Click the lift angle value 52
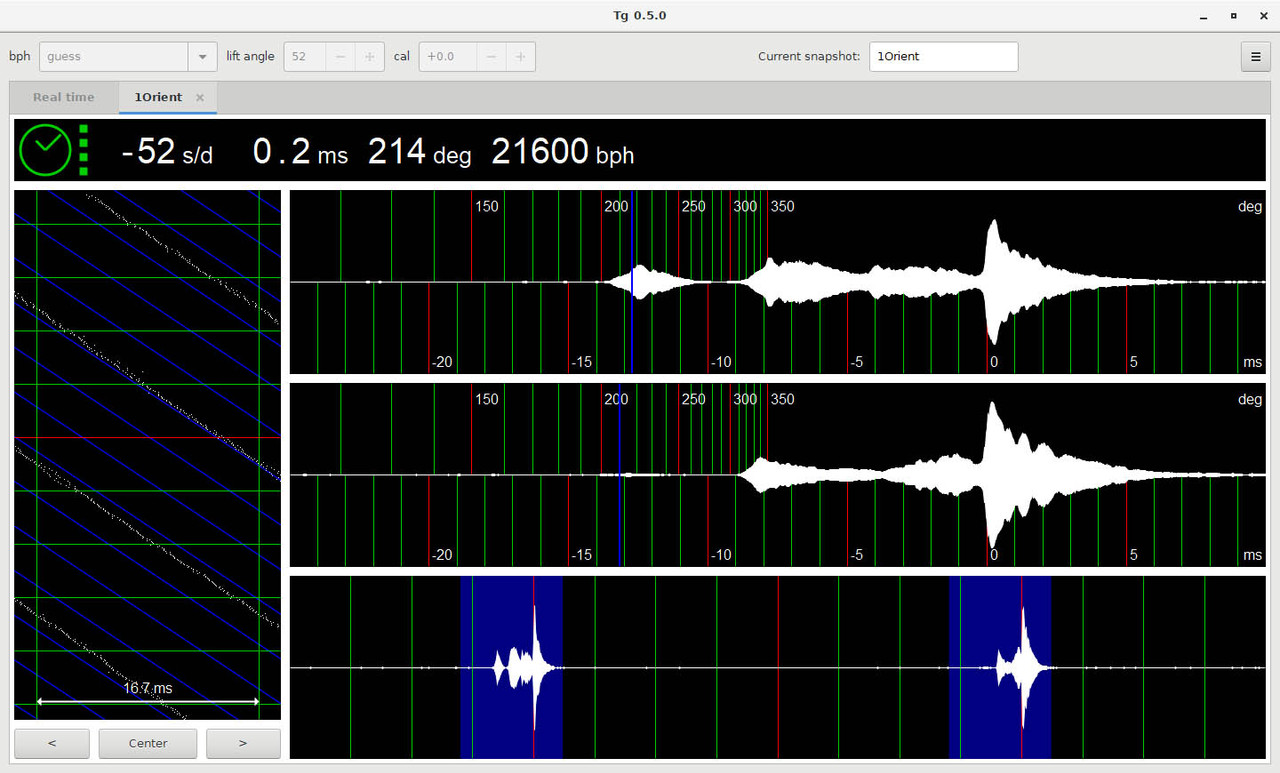1280x773 pixels. point(305,57)
